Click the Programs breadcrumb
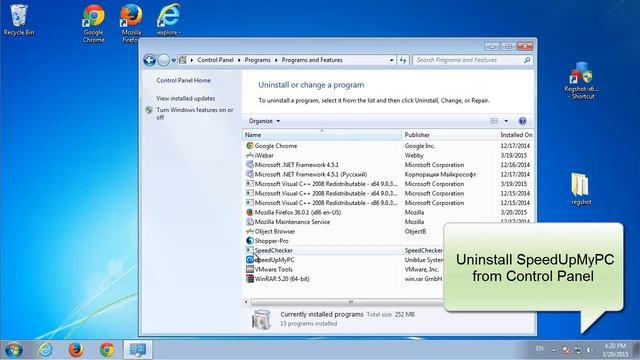 click(x=257, y=60)
